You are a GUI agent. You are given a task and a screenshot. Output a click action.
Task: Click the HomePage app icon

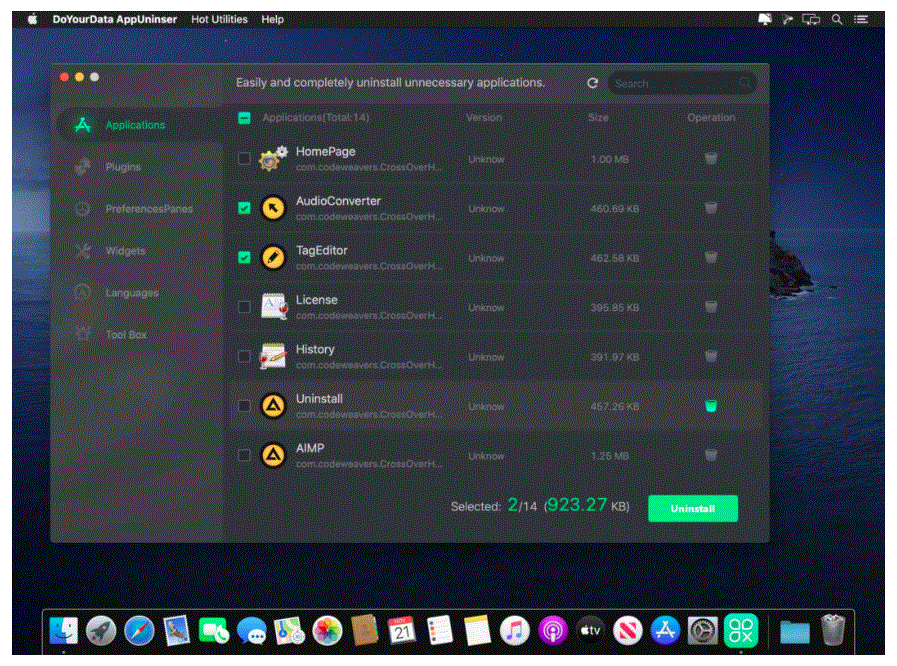273,158
